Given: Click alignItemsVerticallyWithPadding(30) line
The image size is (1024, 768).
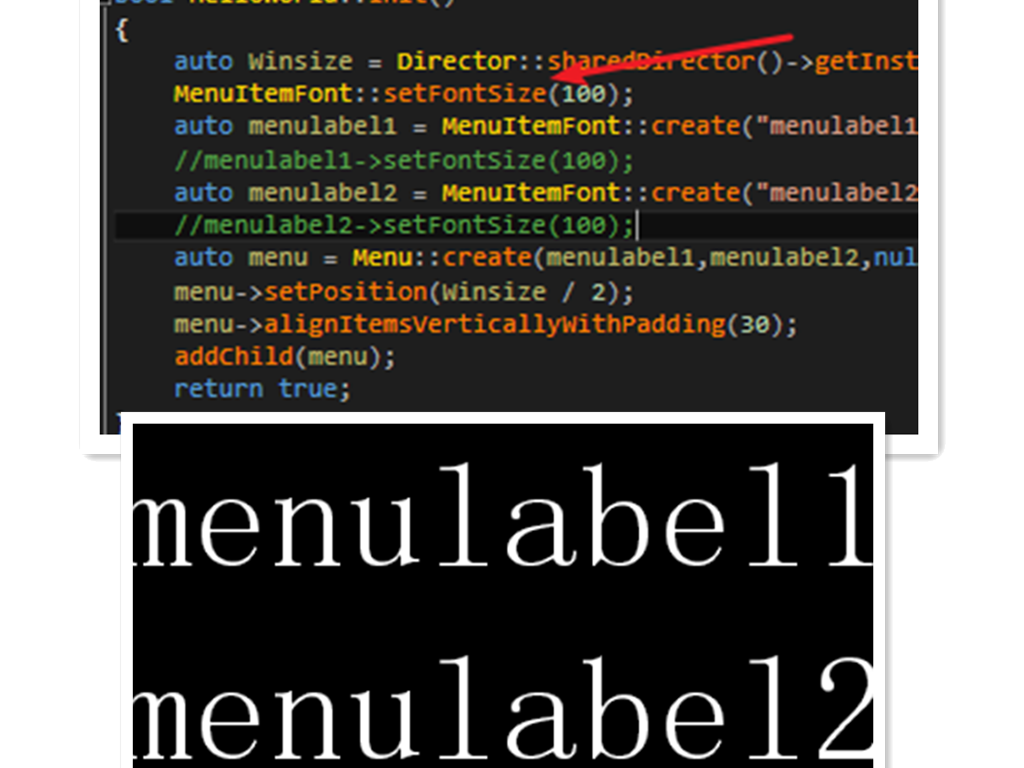Looking at the screenshot, I should (485, 325).
